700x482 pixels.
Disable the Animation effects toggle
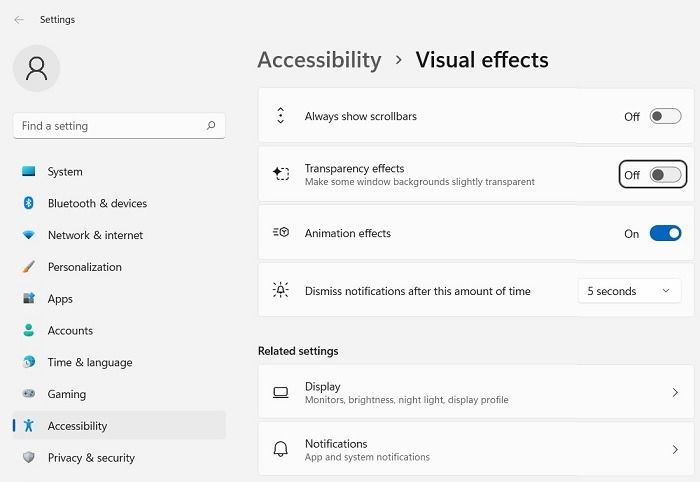pyautogui.click(x=665, y=233)
